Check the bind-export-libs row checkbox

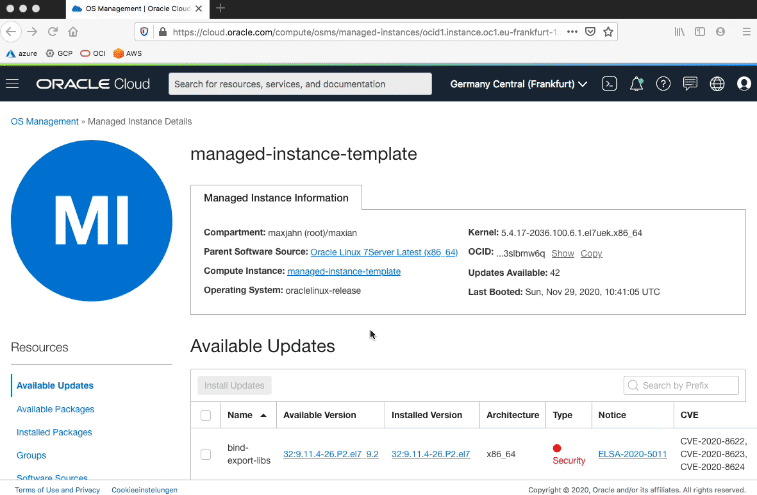(x=206, y=454)
